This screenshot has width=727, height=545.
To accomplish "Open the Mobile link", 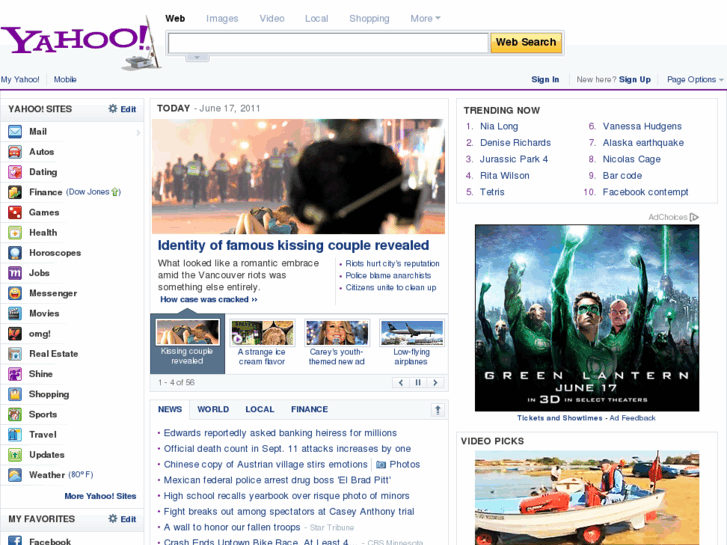I will tap(65, 79).
